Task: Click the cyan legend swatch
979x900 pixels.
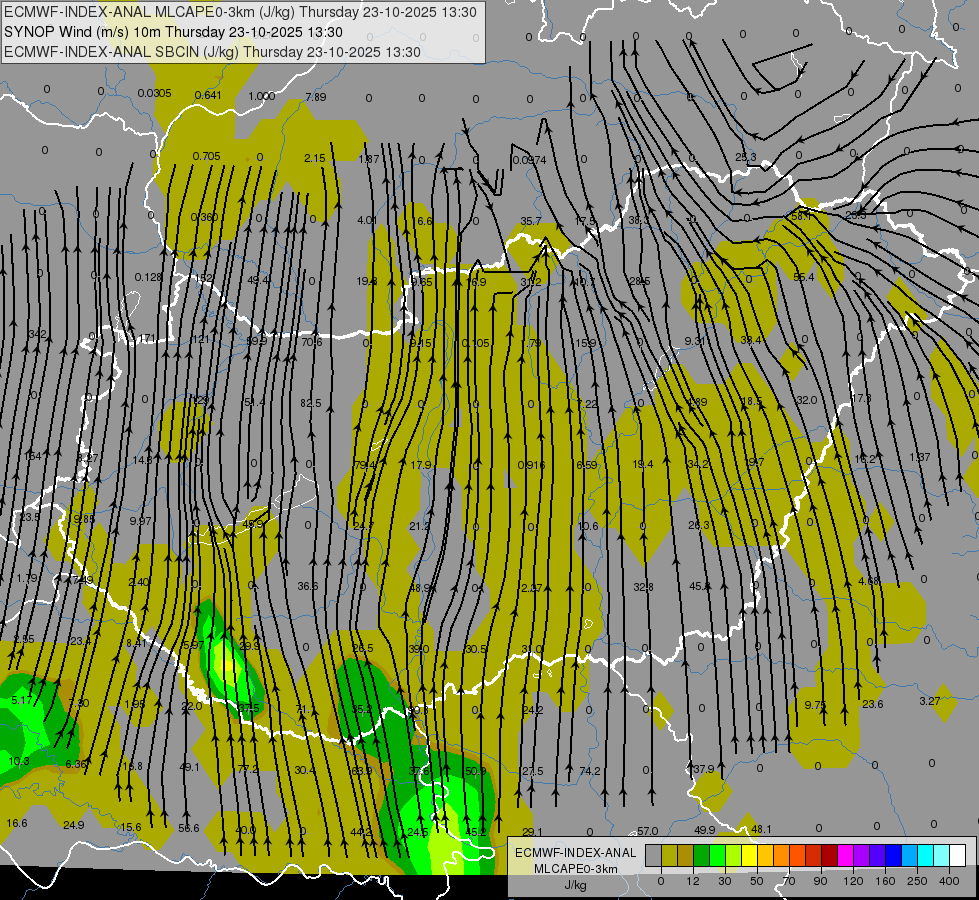Action: 925,855
